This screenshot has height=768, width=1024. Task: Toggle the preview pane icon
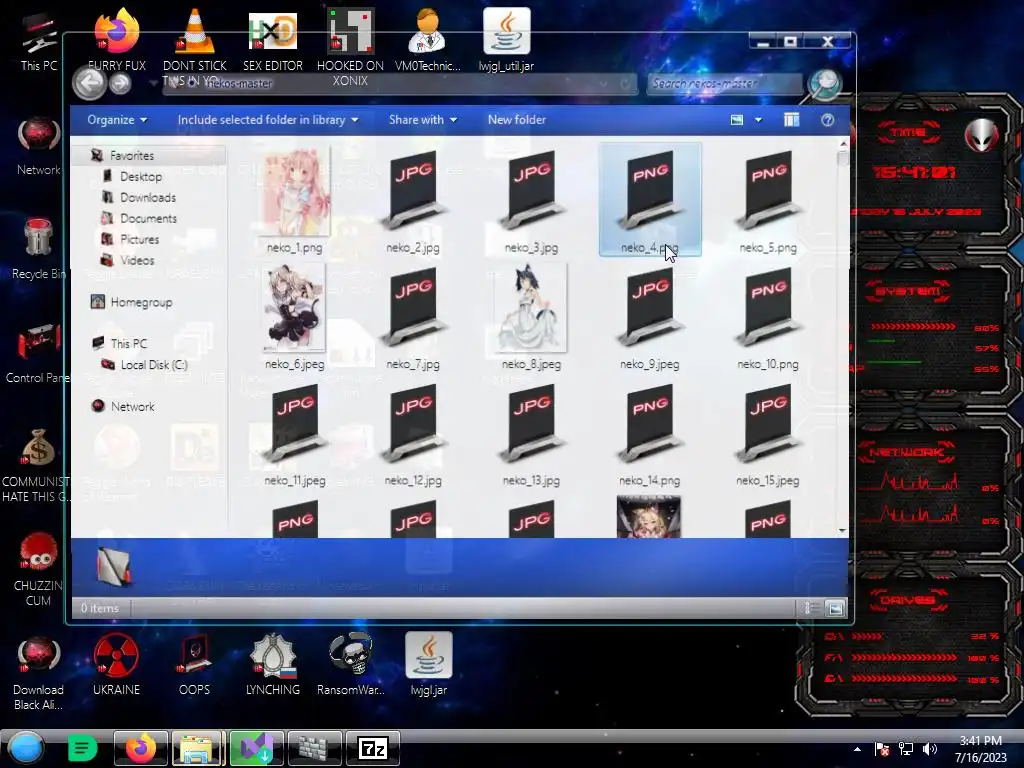pyautogui.click(x=792, y=120)
